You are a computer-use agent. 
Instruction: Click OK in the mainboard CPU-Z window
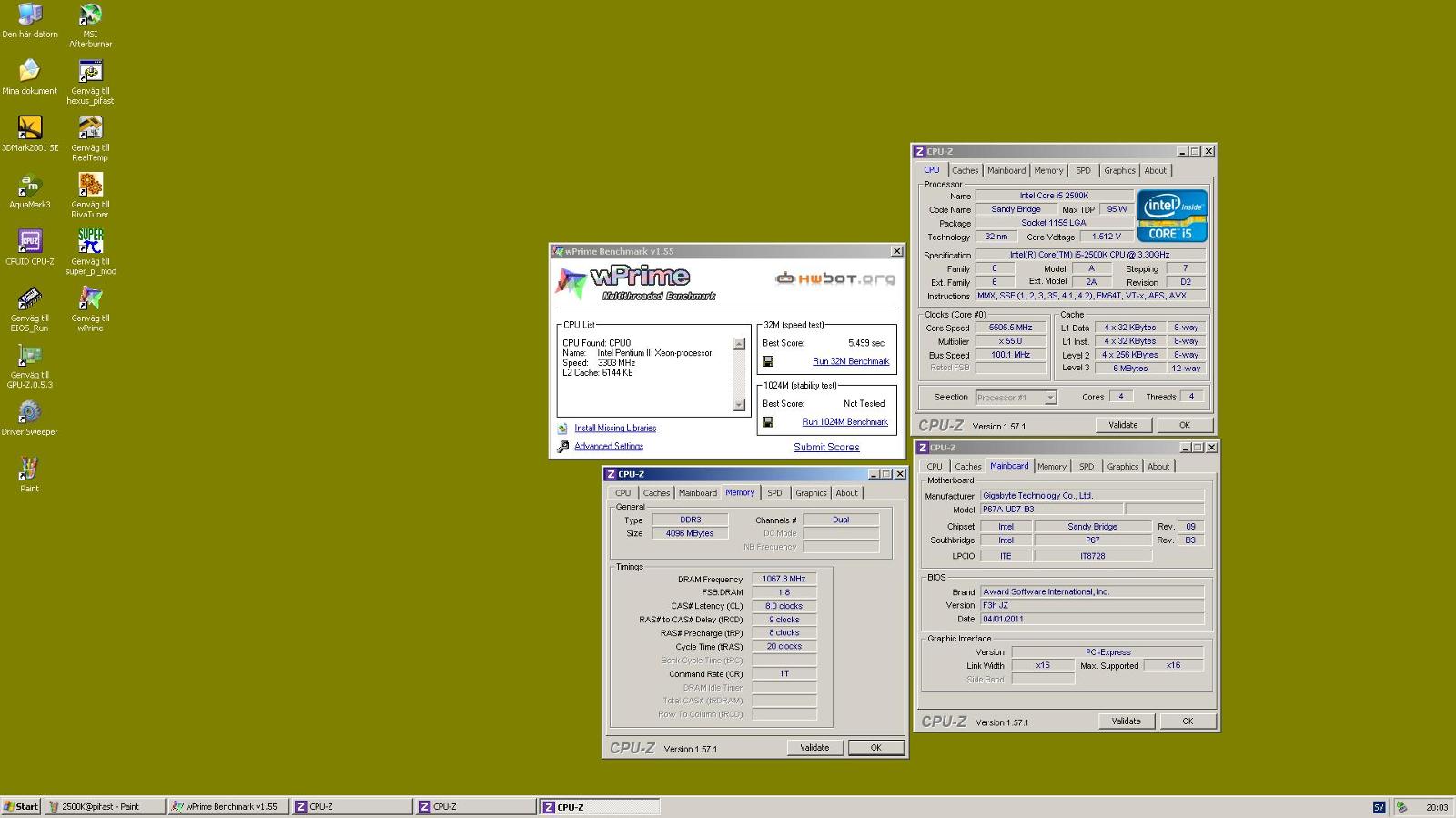(1188, 721)
